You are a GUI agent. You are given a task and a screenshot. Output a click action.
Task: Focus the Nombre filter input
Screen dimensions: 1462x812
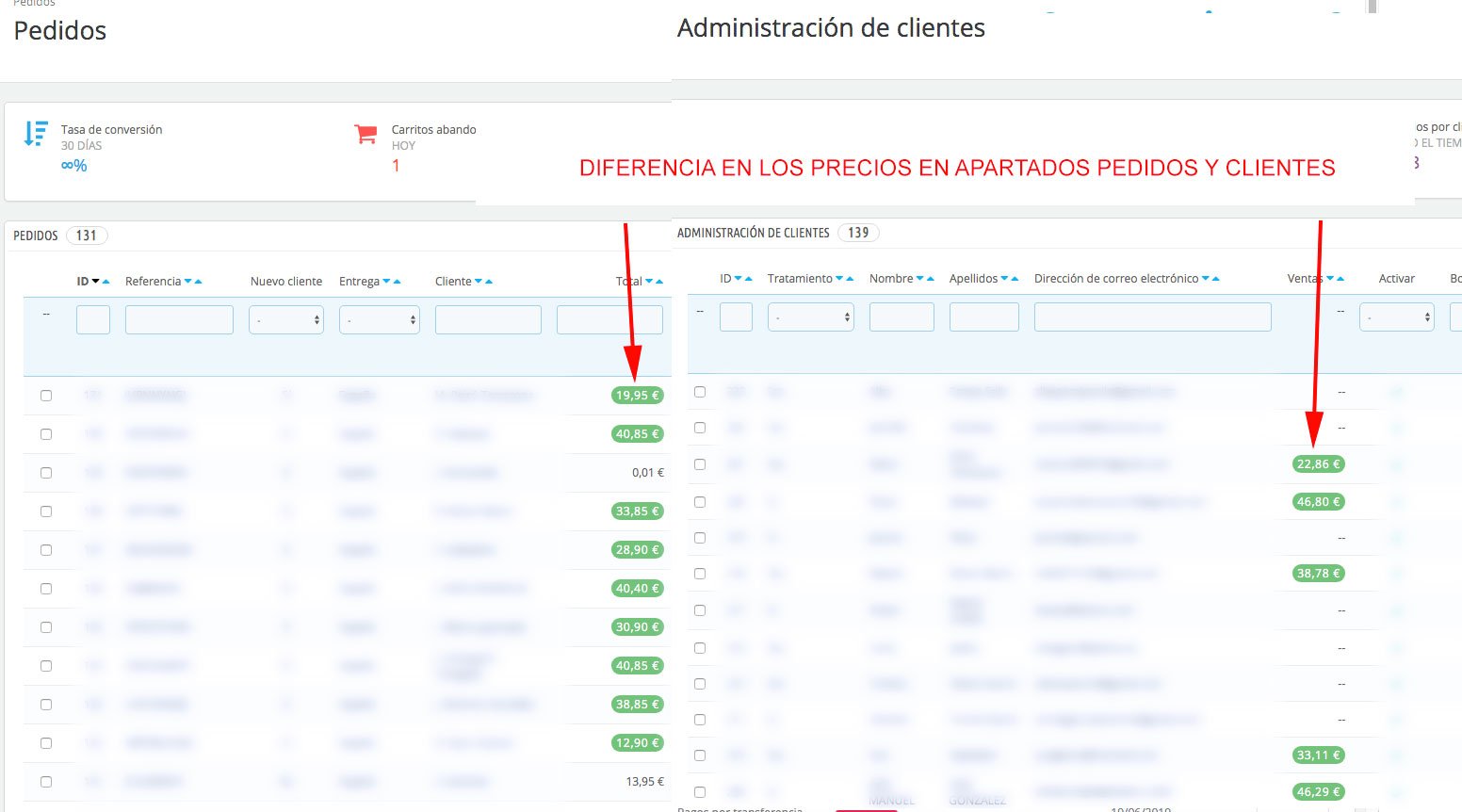[902, 317]
